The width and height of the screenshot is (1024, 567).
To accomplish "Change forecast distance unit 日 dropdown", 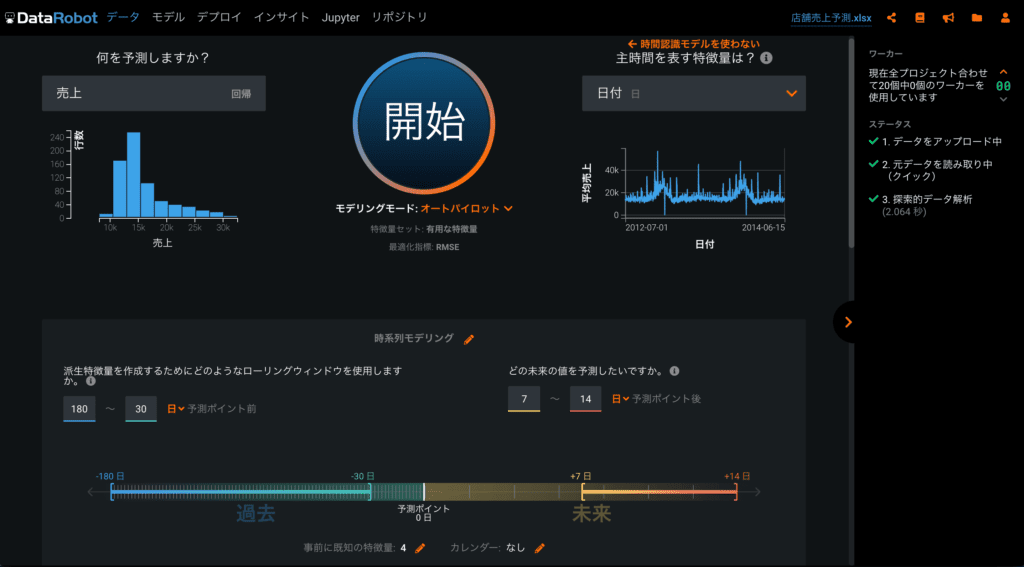I will (620, 398).
